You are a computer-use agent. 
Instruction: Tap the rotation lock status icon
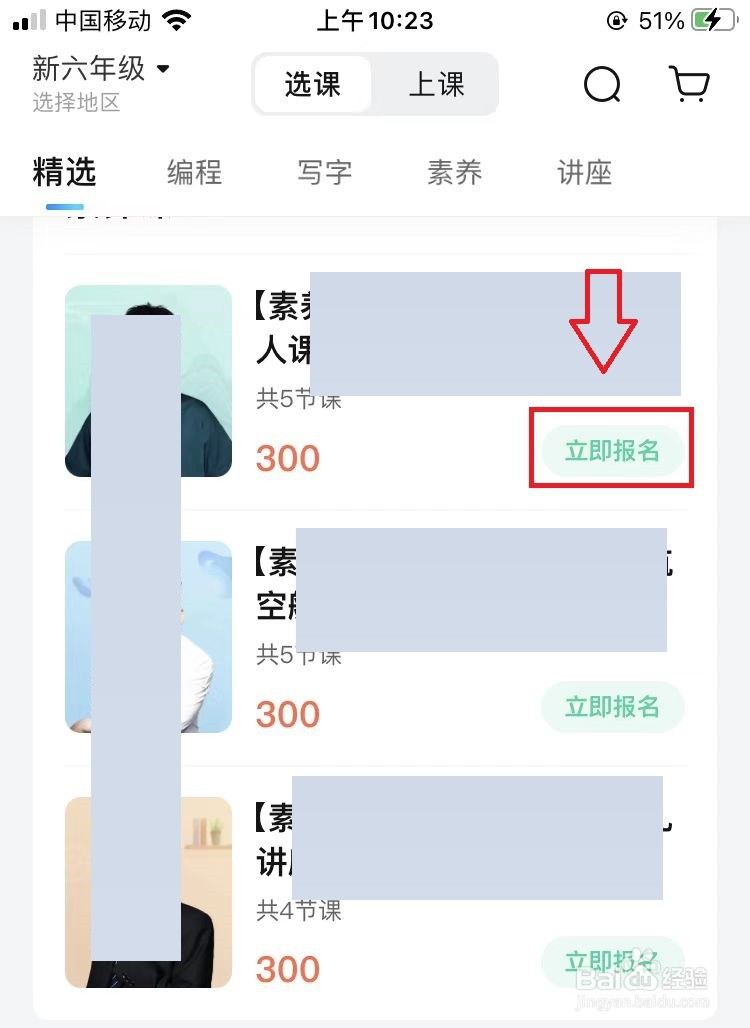coord(616,21)
